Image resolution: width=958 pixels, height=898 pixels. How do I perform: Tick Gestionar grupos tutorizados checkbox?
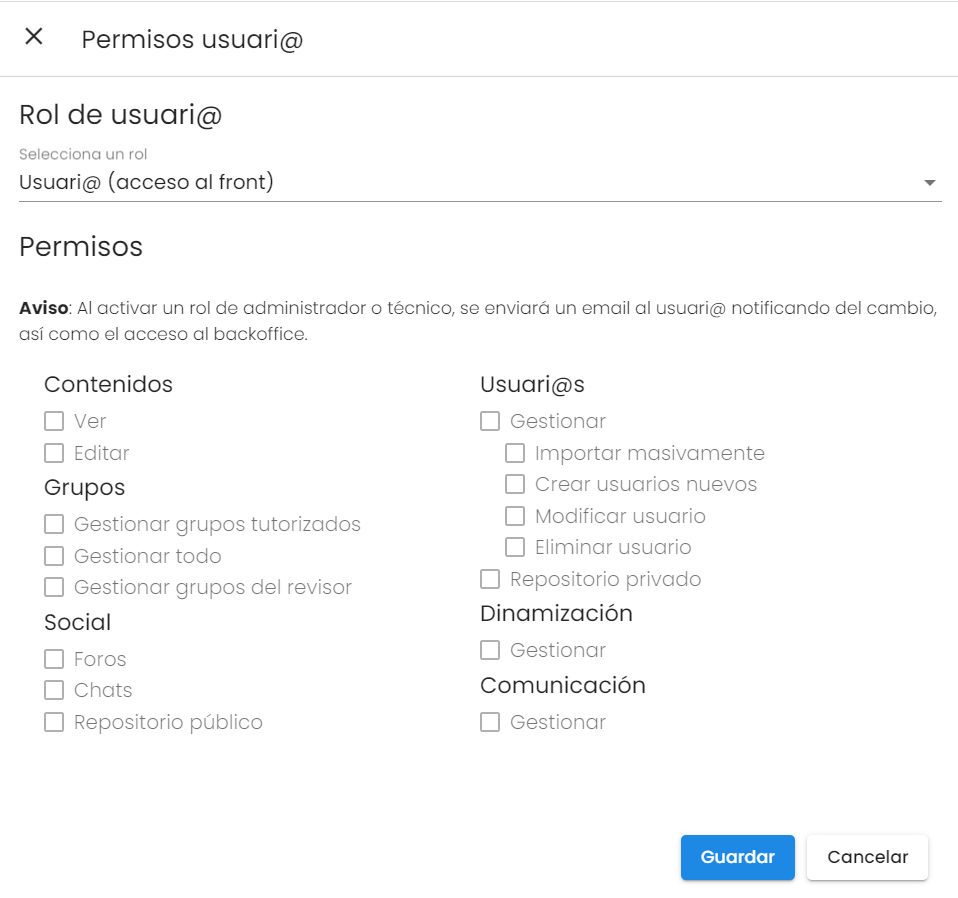pyautogui.click(x=54, y=524)
